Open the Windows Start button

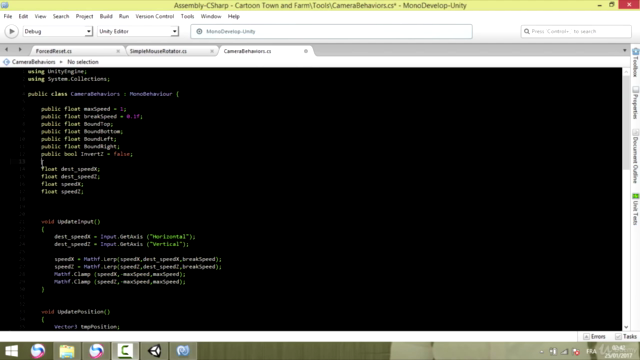tap(11, 351)
